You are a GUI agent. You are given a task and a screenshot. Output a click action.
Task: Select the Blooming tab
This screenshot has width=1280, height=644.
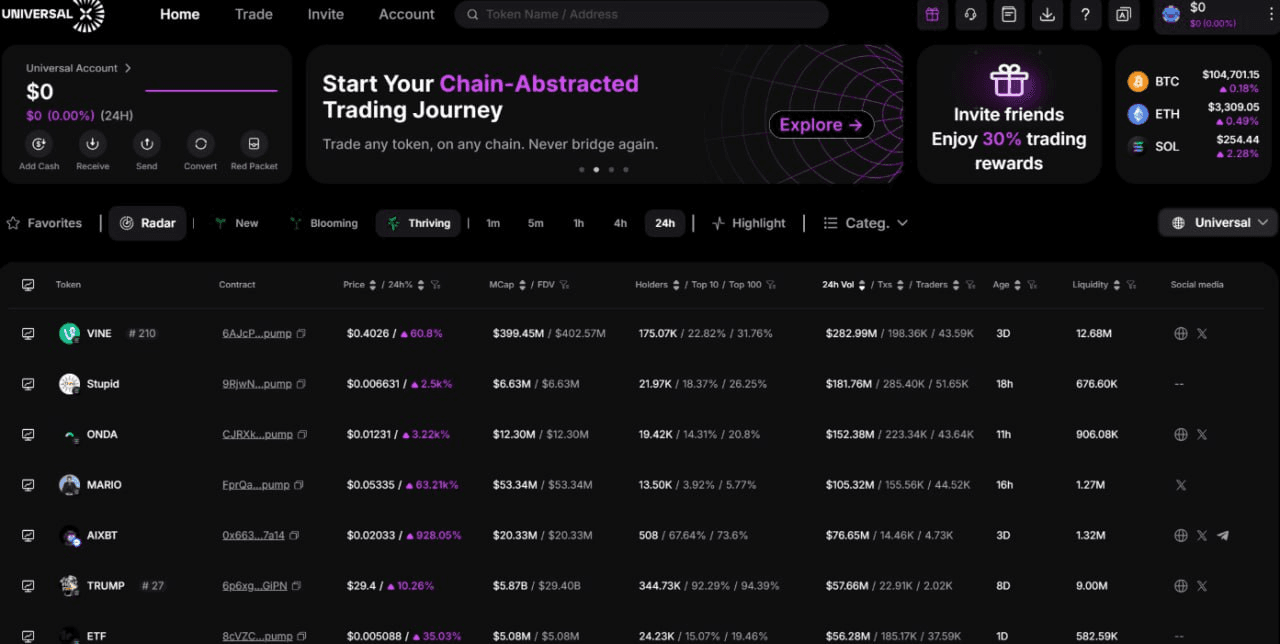point(324,223)
